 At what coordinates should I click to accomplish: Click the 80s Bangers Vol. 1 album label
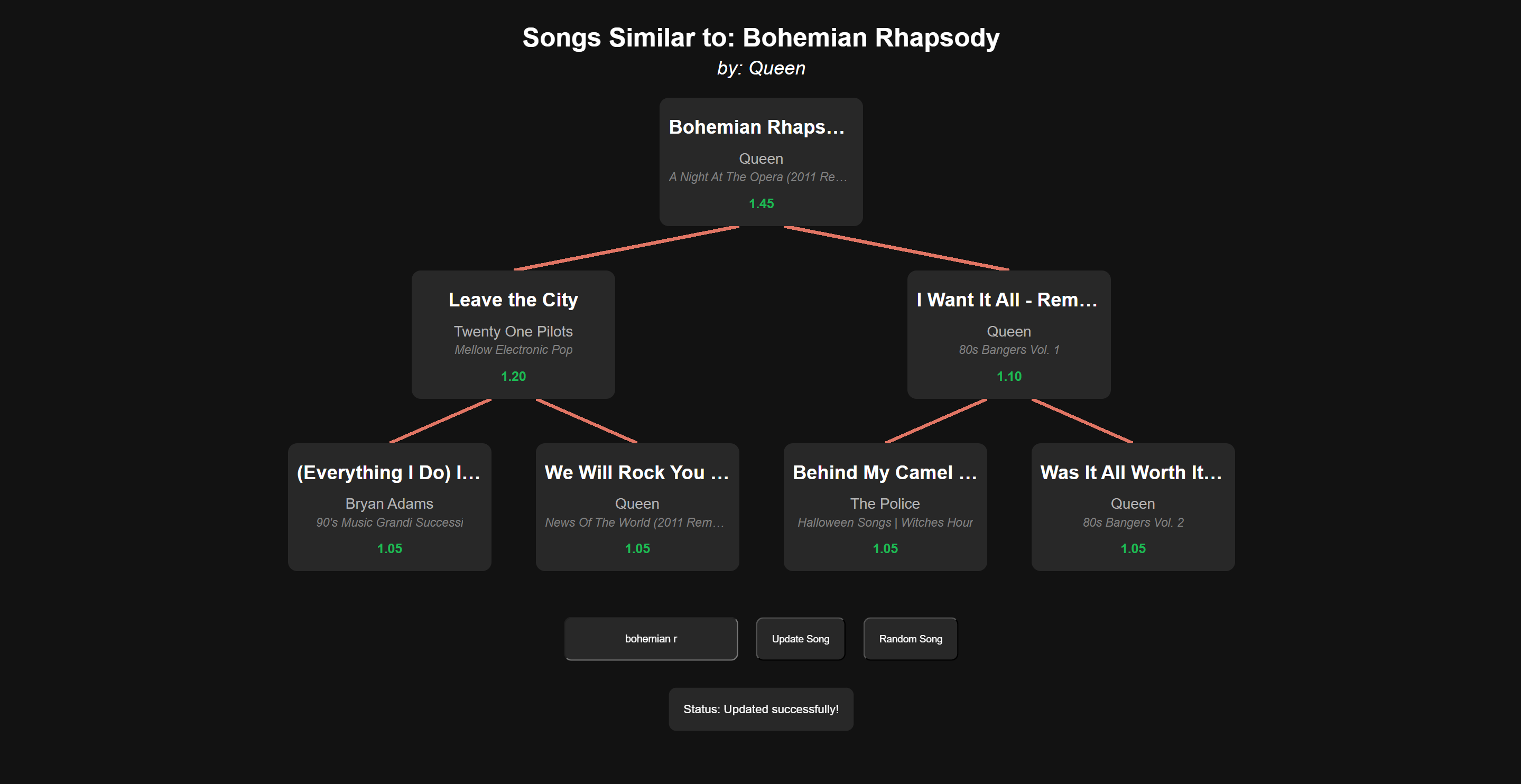click(x=1008, y=349)
